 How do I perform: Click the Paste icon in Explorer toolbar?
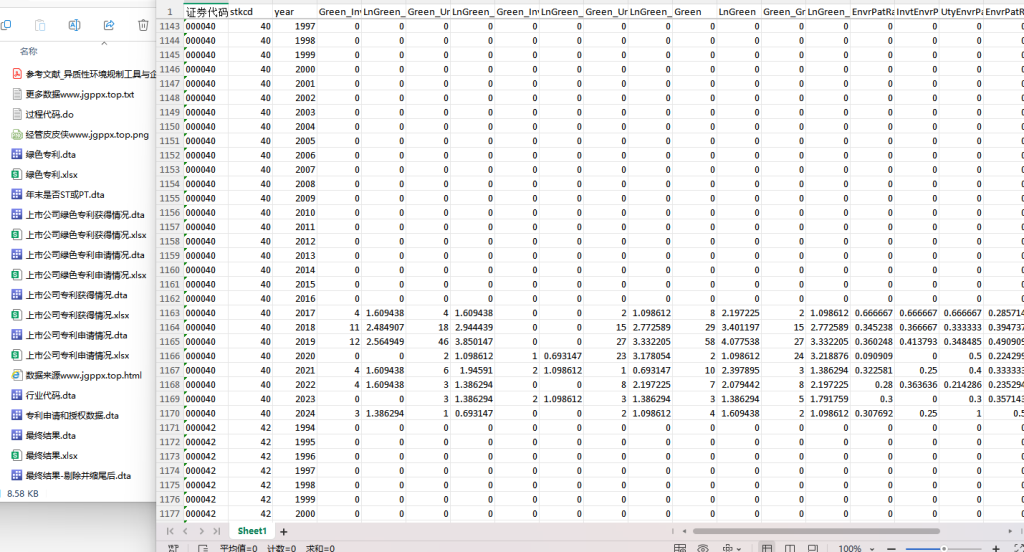(x=40, y=25)
